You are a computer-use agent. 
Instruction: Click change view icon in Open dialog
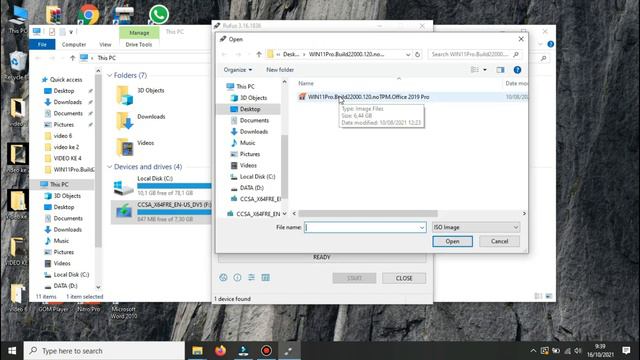click(475, 70)
